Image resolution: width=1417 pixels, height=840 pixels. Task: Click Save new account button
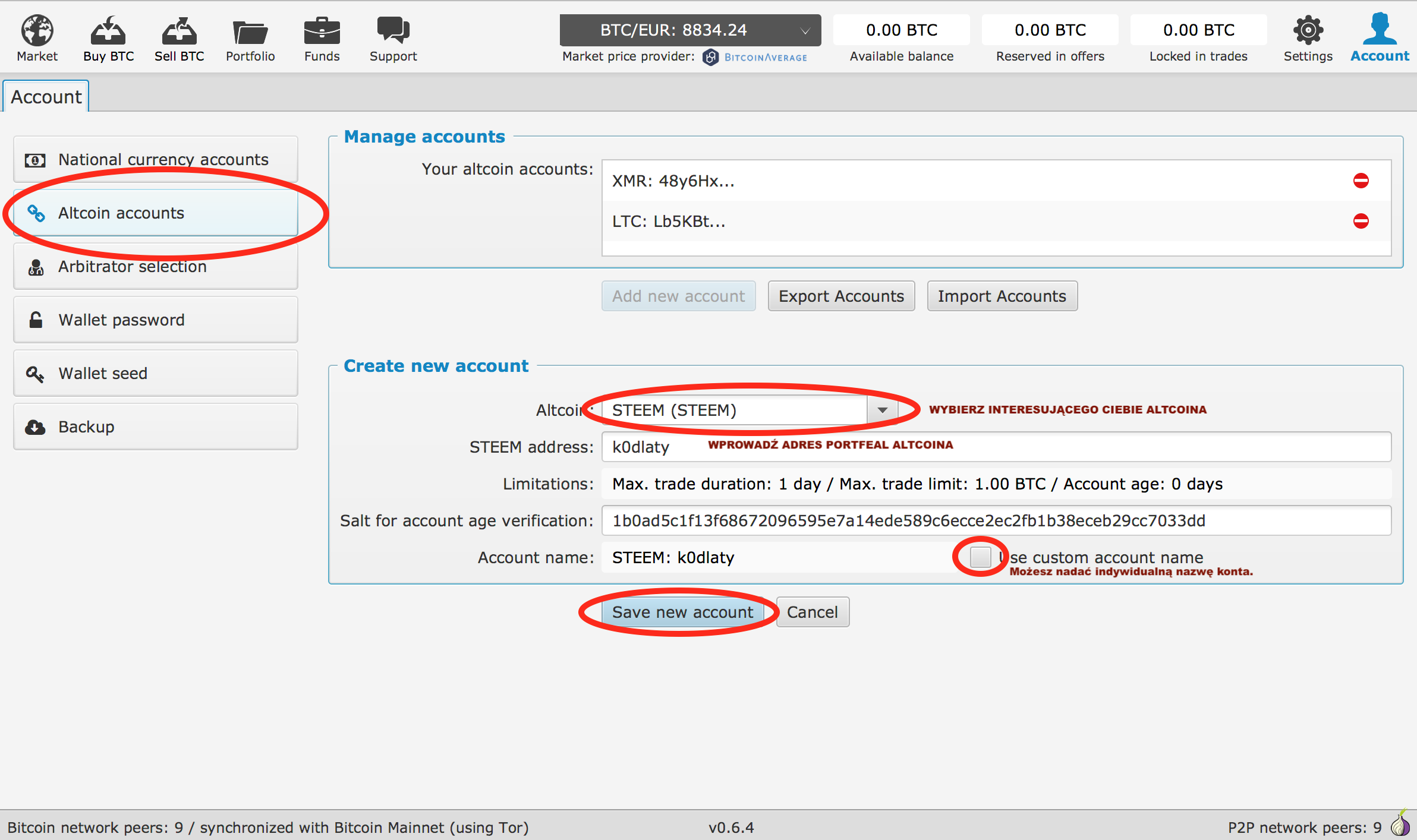(x=684, y=612)
